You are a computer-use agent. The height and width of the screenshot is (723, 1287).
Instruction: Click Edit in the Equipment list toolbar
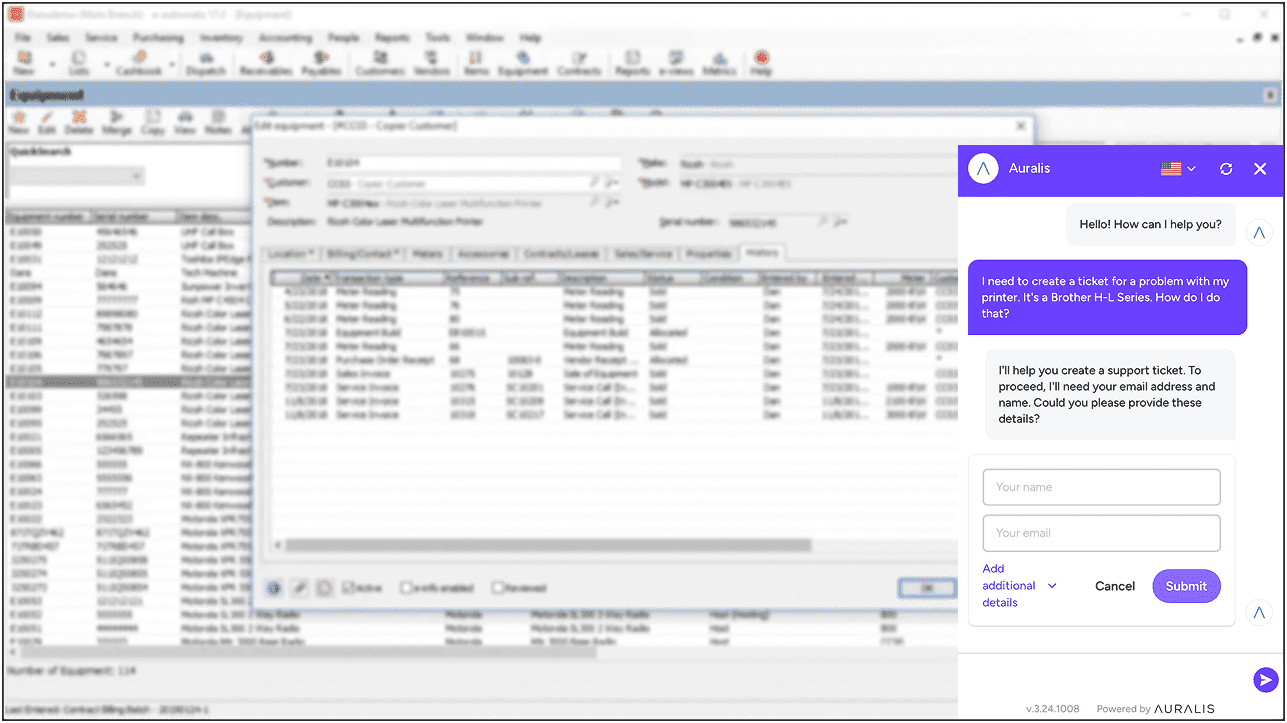47,122
